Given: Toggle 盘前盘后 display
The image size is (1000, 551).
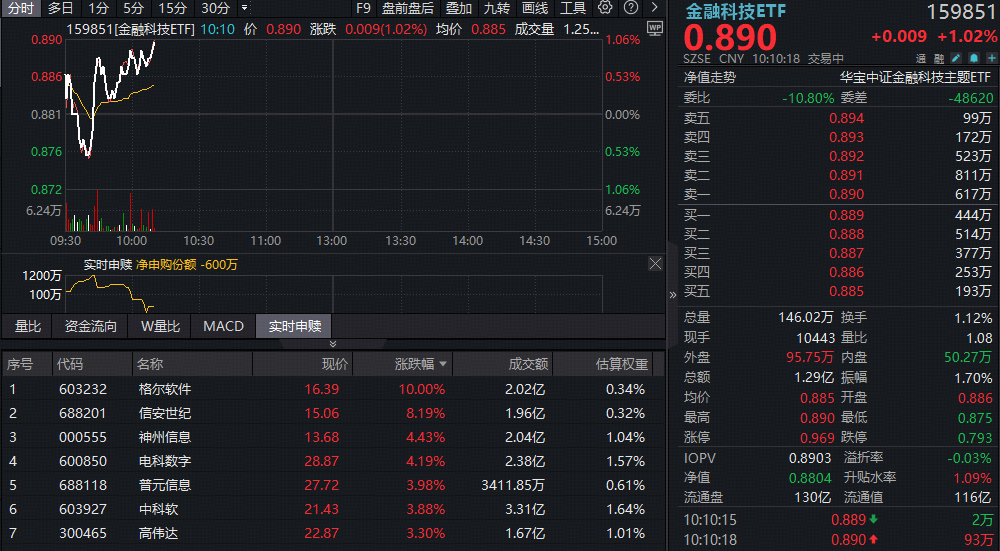Looking at the screenshot, I should (407, 8).
